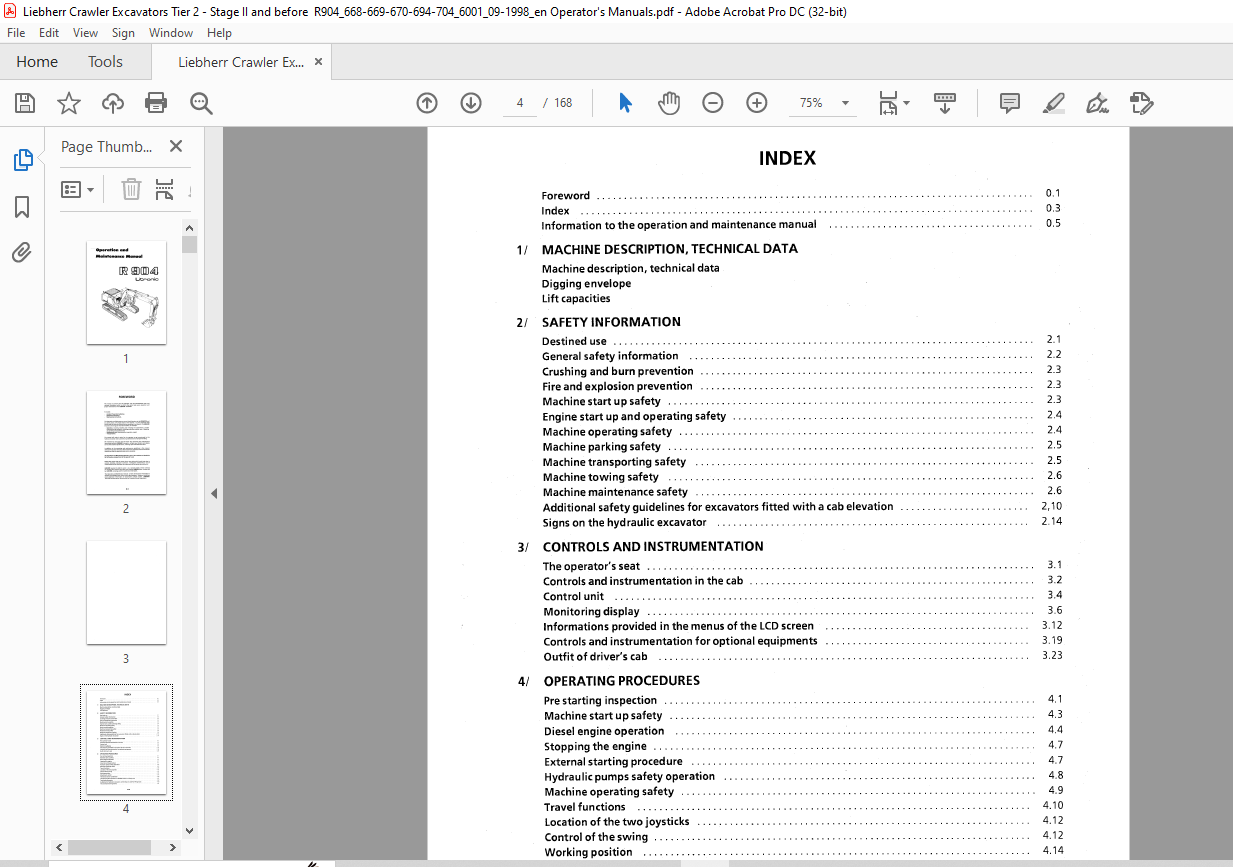The image size is (1233, 867).
Task: Click the 'SAFETY INFORMATION' section heading
Action: click(x=612, y=322)
